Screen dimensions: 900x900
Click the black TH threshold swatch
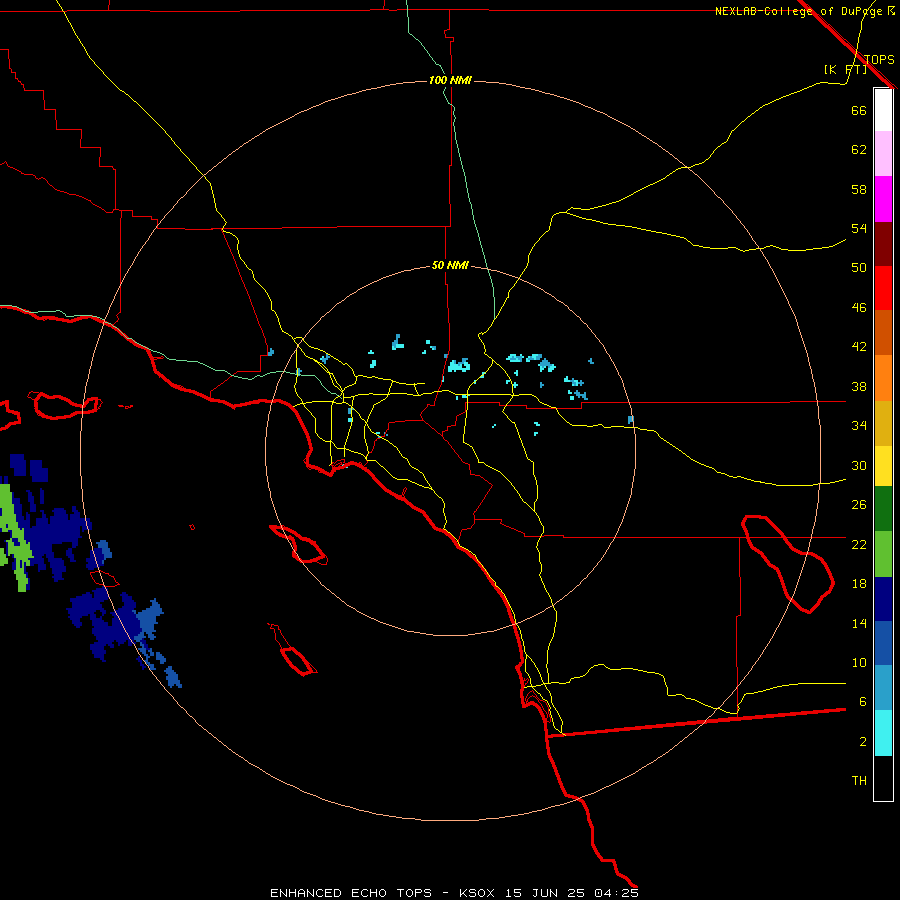coord(883,778)
